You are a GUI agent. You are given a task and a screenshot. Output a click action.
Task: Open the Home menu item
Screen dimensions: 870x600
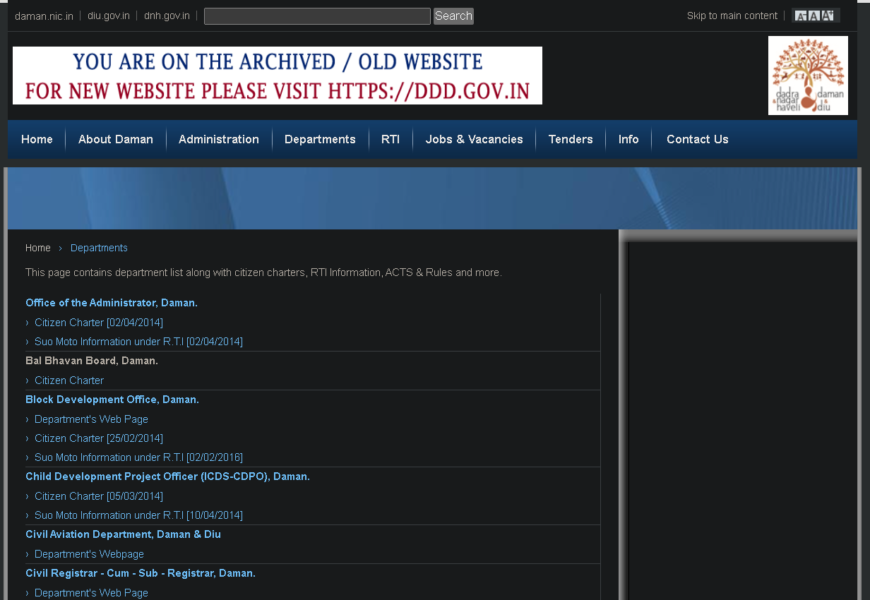pos(37,139)
